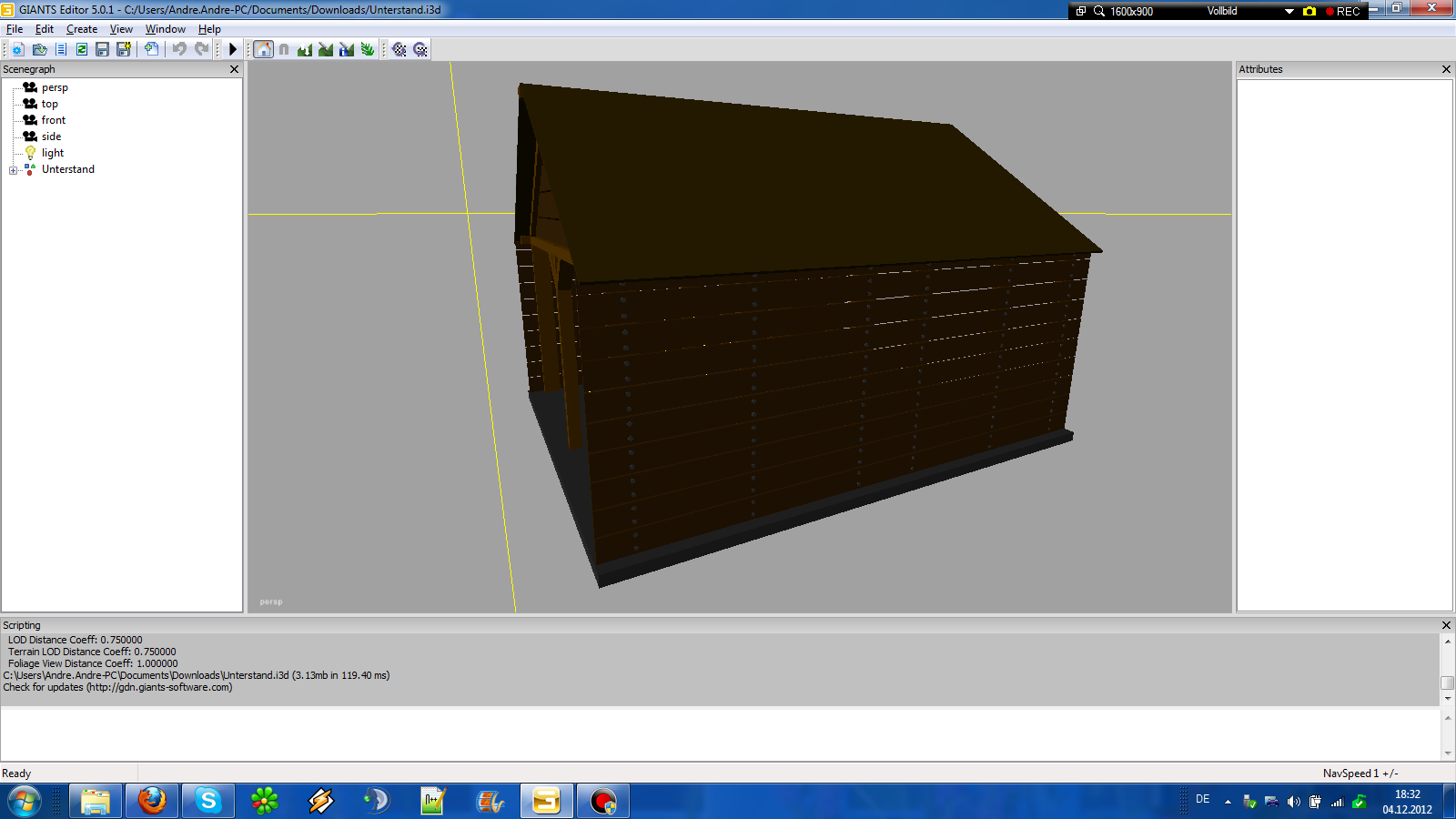Screen dimensions: 1456x819
Task: Click the screen recorder taskbar icon
Action: pyautogui.click(x=603, y=802)
